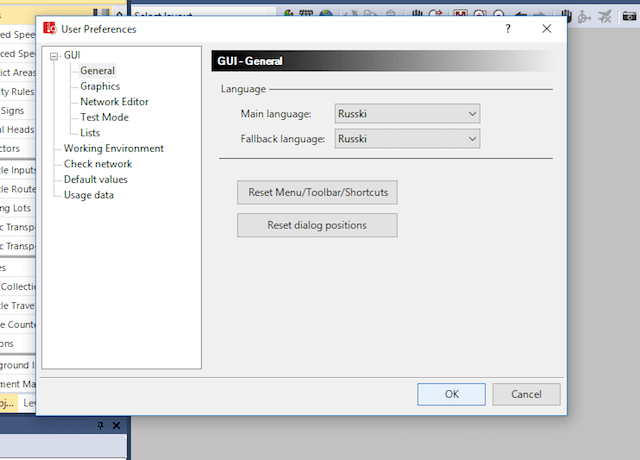
Task: Close the User Preferences dialog
Action: [547, 29]
